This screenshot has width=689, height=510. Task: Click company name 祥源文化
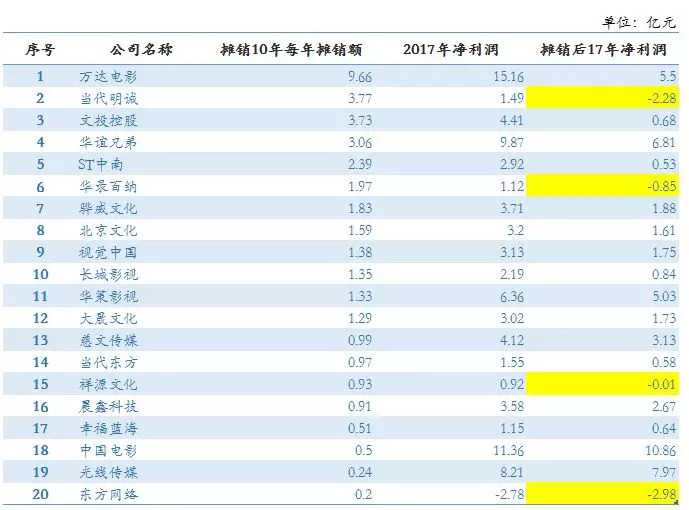click(x=109, y=384)
